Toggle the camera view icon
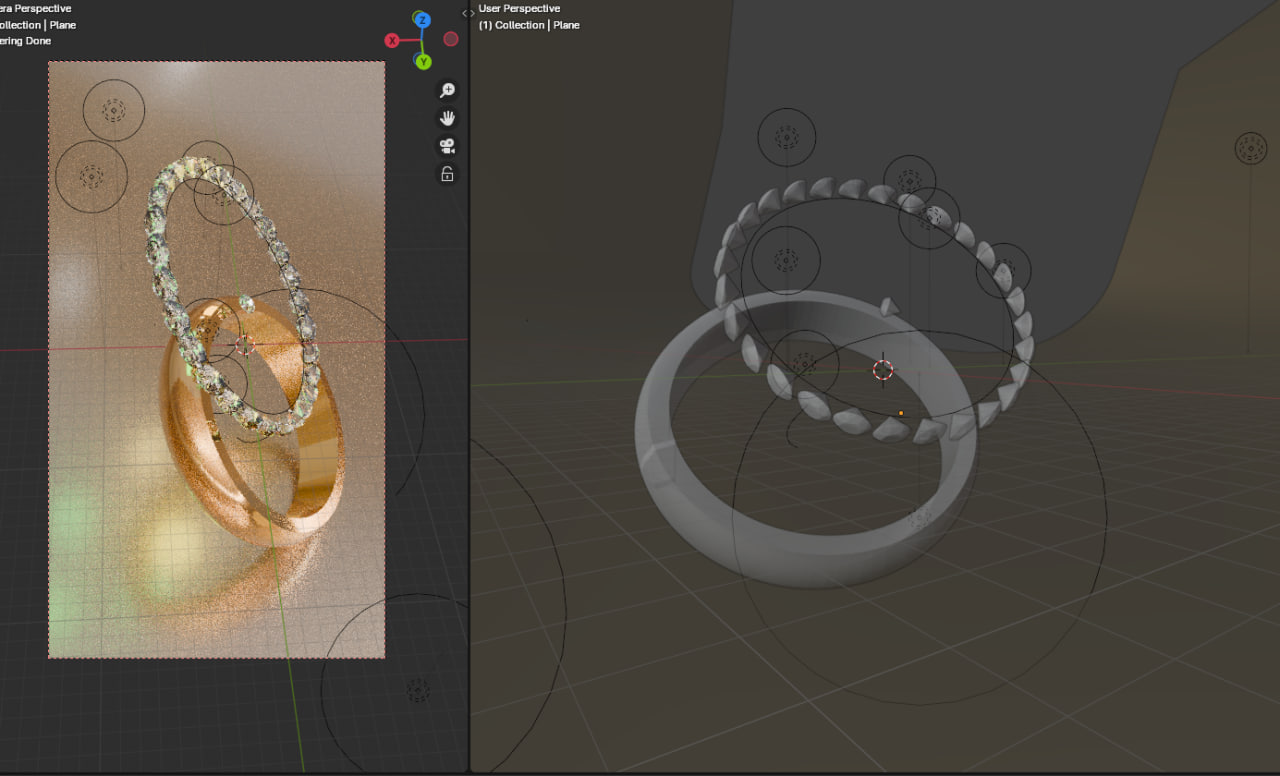The width and height of the screenshot is (1280, 776). click(x=447, y=146)
